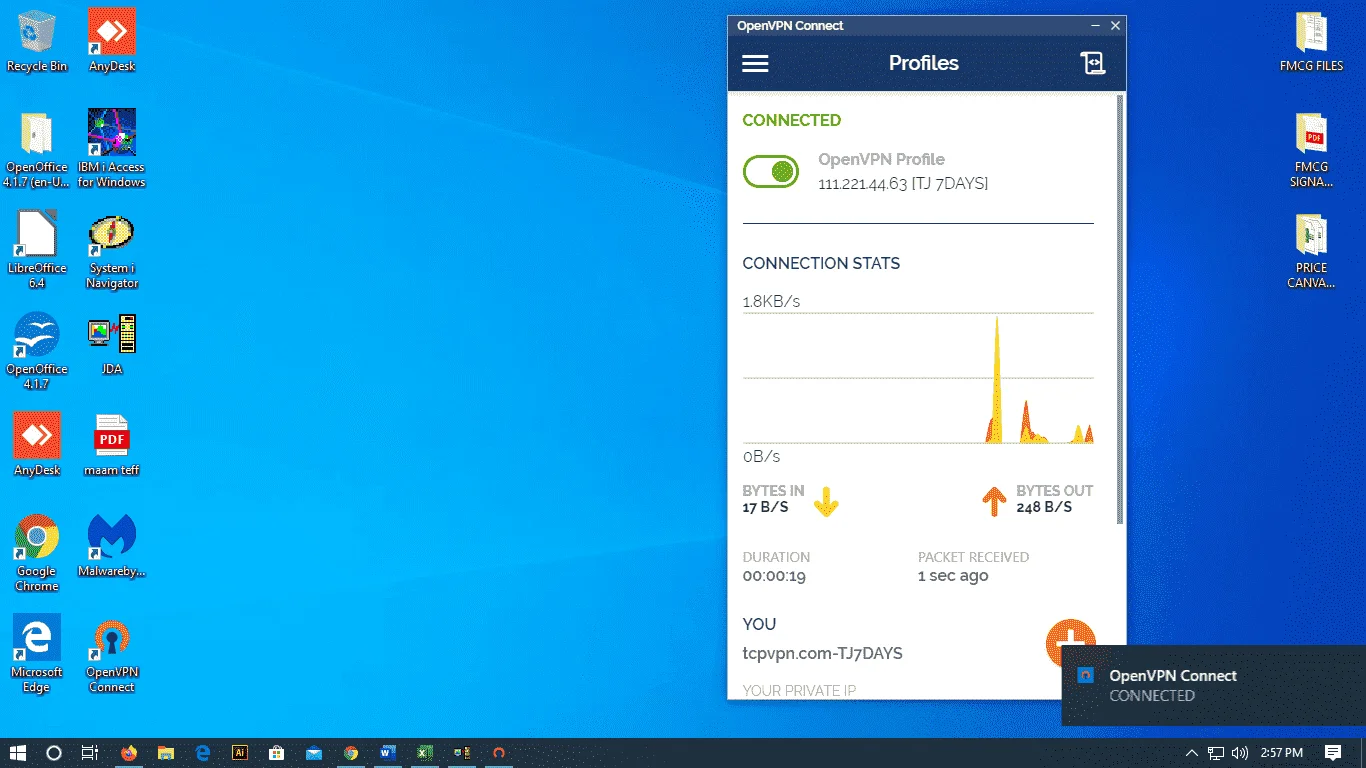Select the "maam teff" PDF file
The image size is (1366, 768).
[112, 445]
